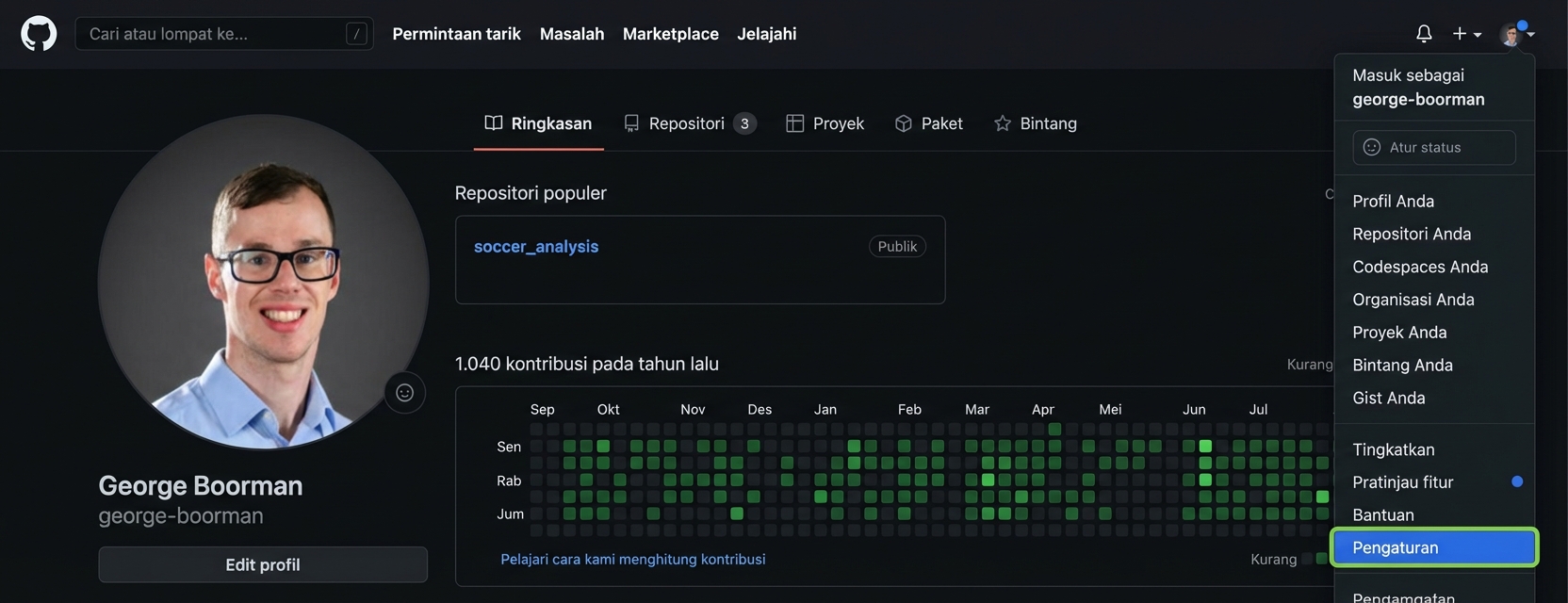Click the Kurang legend label under the graph
1568x603 pixels.
1274,560
